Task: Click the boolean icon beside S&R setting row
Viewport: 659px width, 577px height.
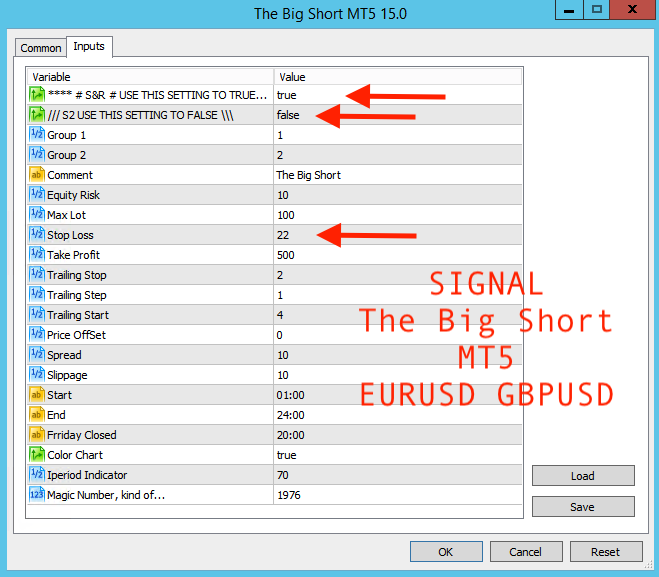Action: tap(37, 95)
